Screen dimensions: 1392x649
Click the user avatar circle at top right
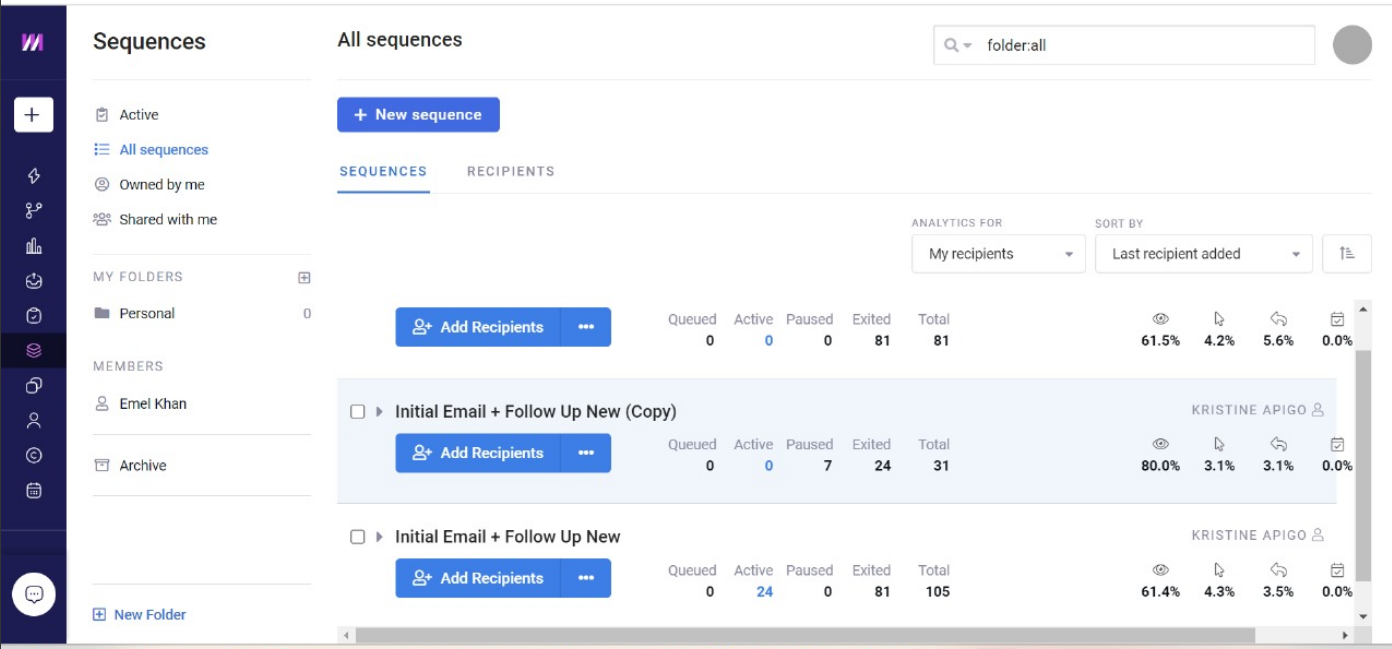pos(1352,45)
